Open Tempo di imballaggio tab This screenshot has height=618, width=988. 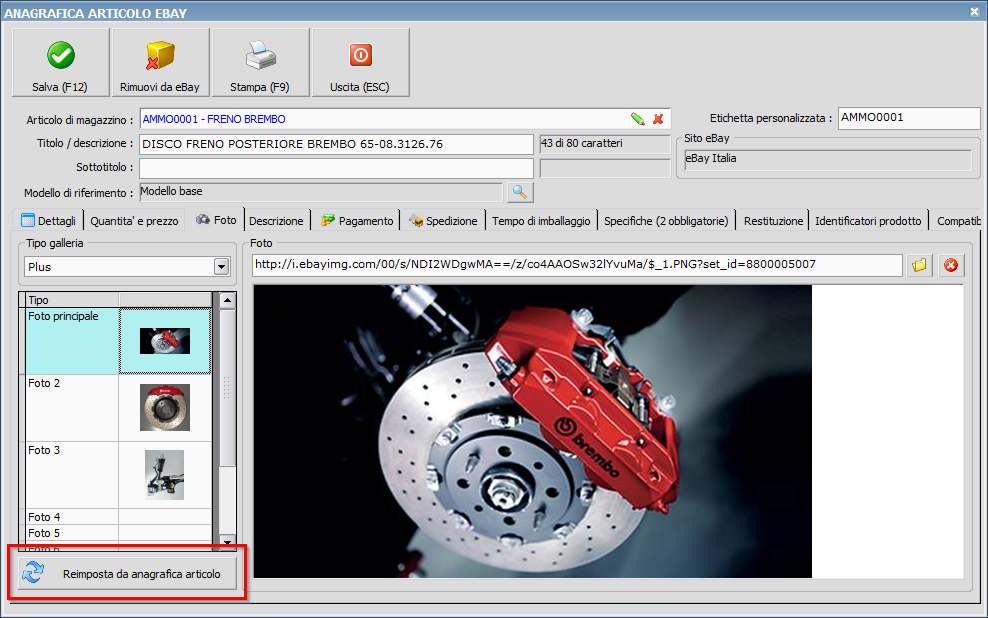(x=541, y=220)
